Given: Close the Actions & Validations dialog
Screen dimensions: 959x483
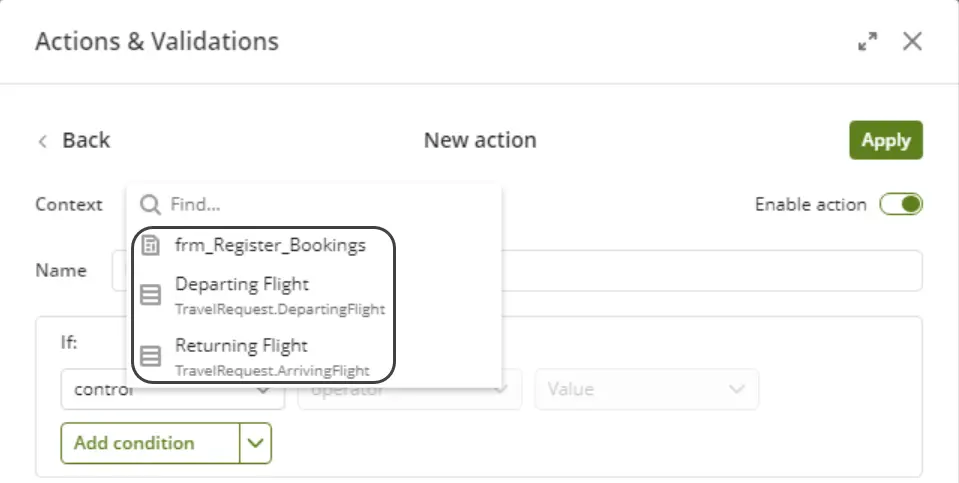Looking at the screenshot, I should click(912, 42).
